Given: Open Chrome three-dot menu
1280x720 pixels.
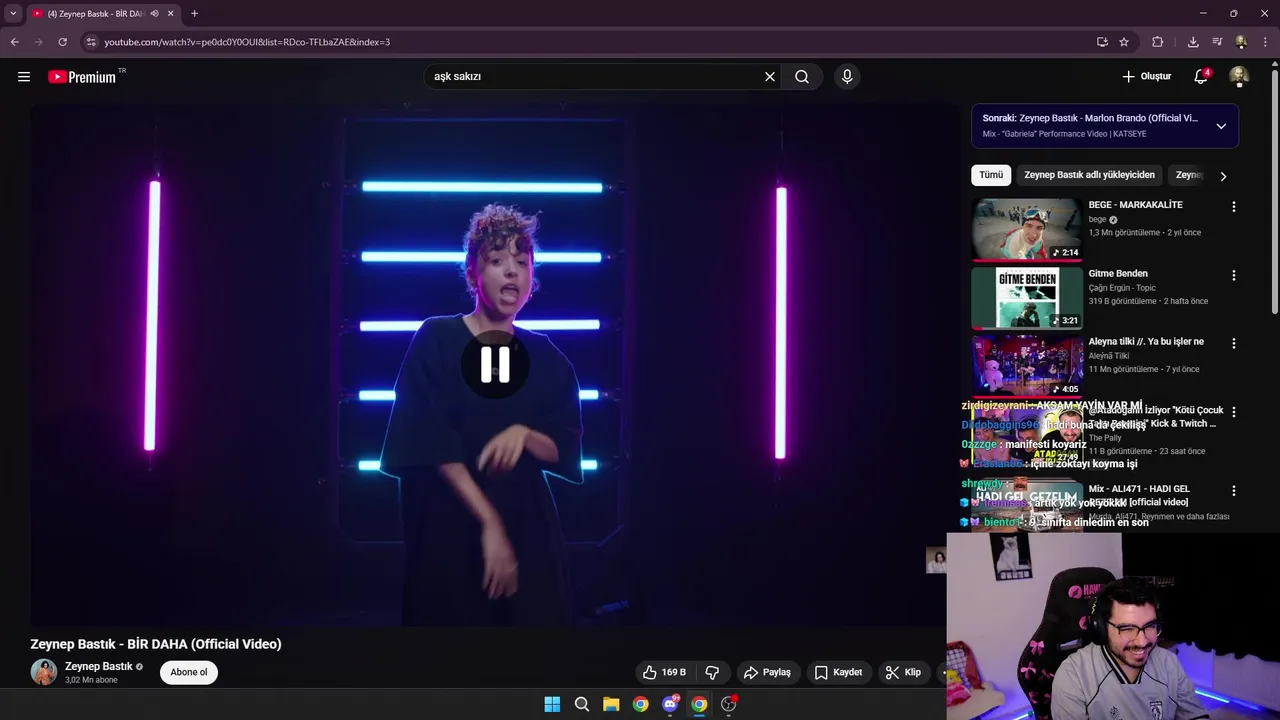Looking at the screenshot, I should [x=1264, y=42].
